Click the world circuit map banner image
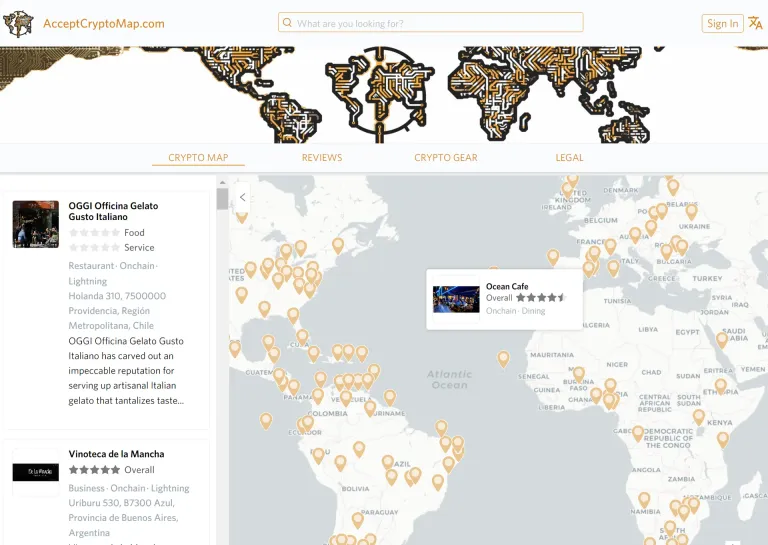The width and height of the screenshot is (768, 545). [384, 95]
